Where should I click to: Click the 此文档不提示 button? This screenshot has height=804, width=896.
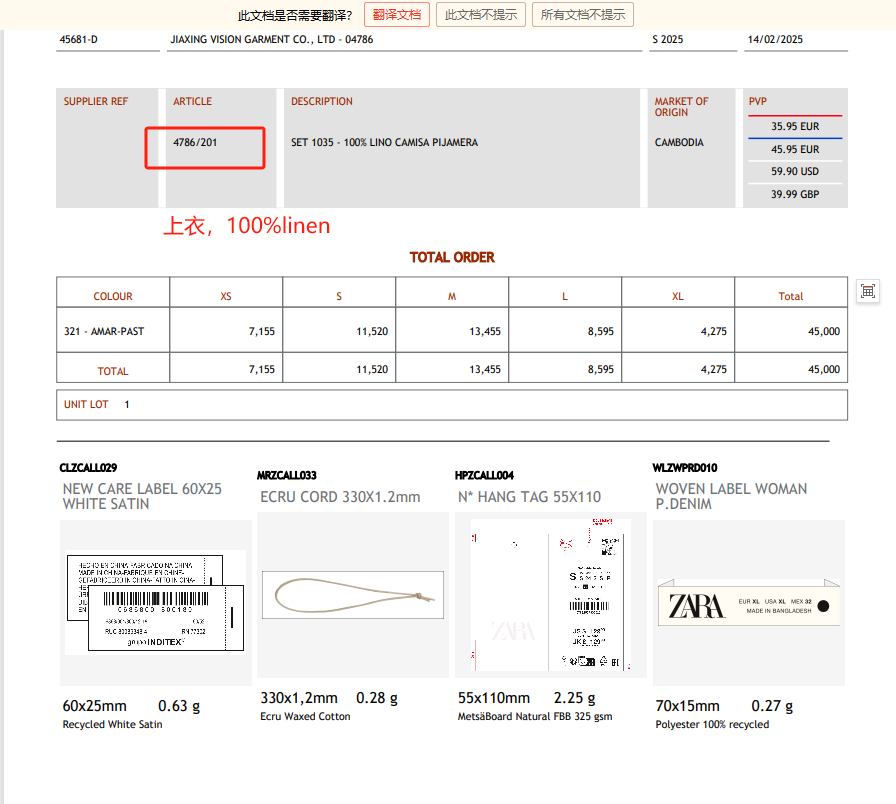click(480, 15)
